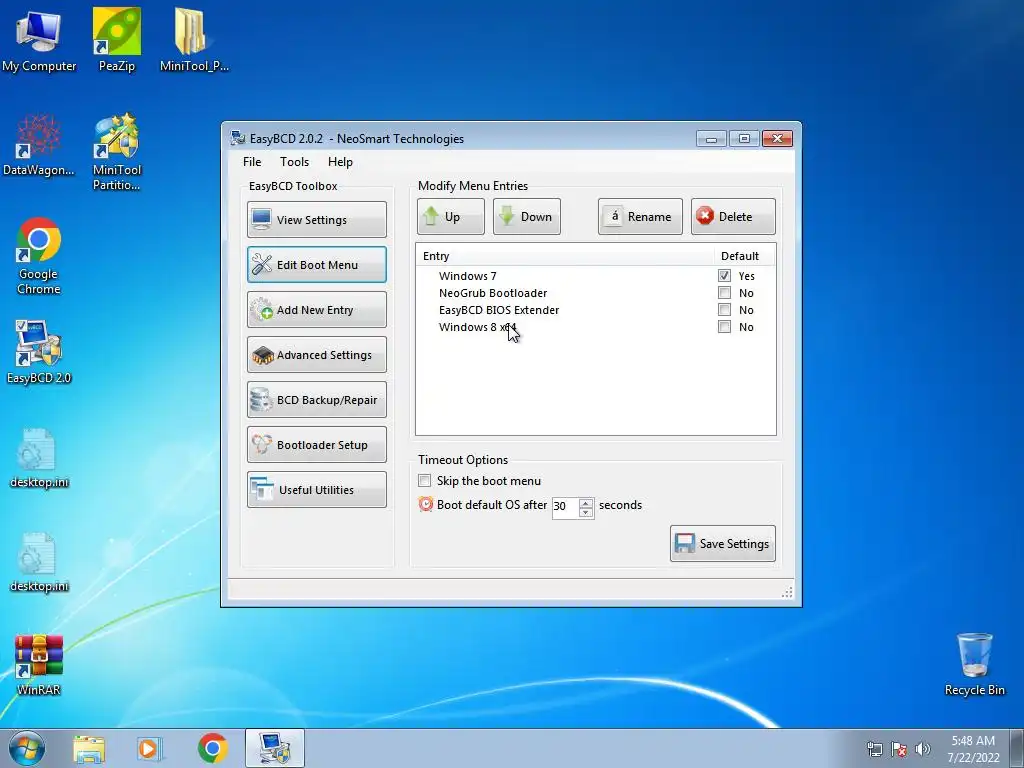Move the entry Up with the green arrow
This screenshot has width=1024, height=768.
pos(451,217)
